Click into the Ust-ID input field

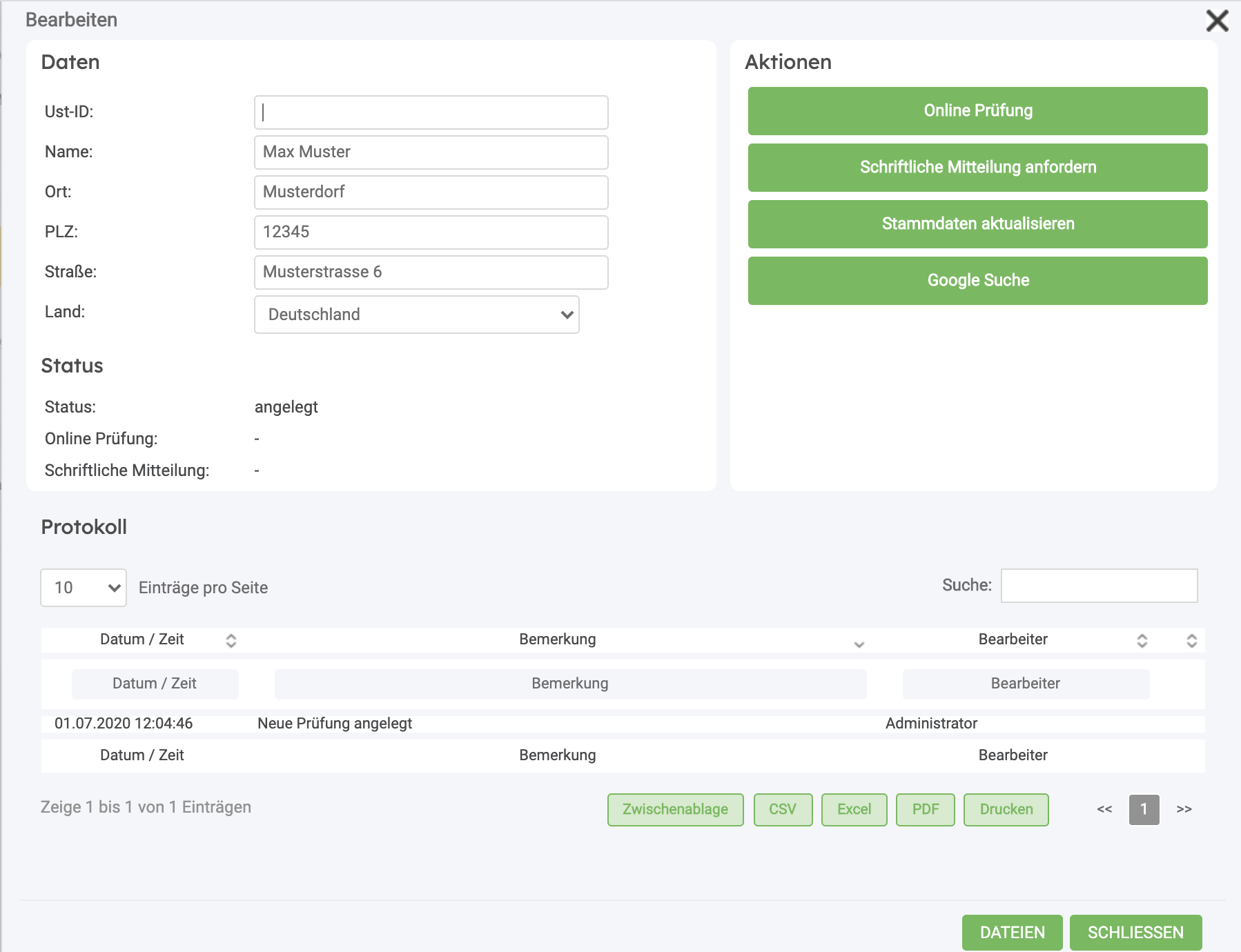click(x=431, y=112)
